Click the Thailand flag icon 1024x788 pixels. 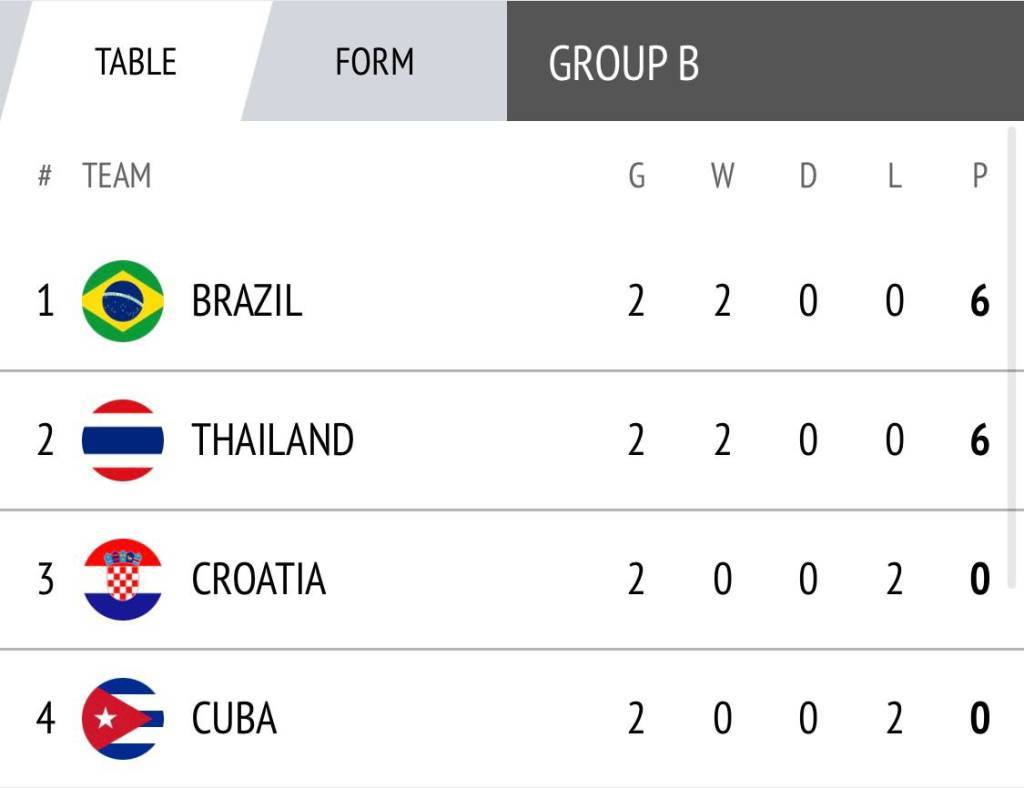[x=122, y=440]
